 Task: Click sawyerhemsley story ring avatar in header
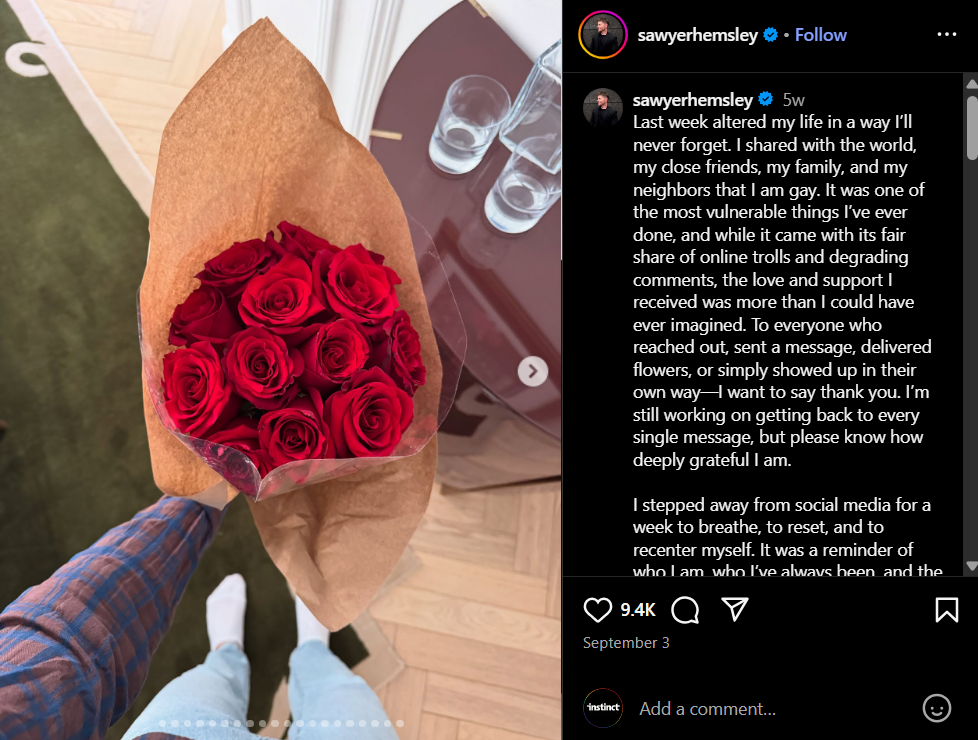click(x=603, y=35)
